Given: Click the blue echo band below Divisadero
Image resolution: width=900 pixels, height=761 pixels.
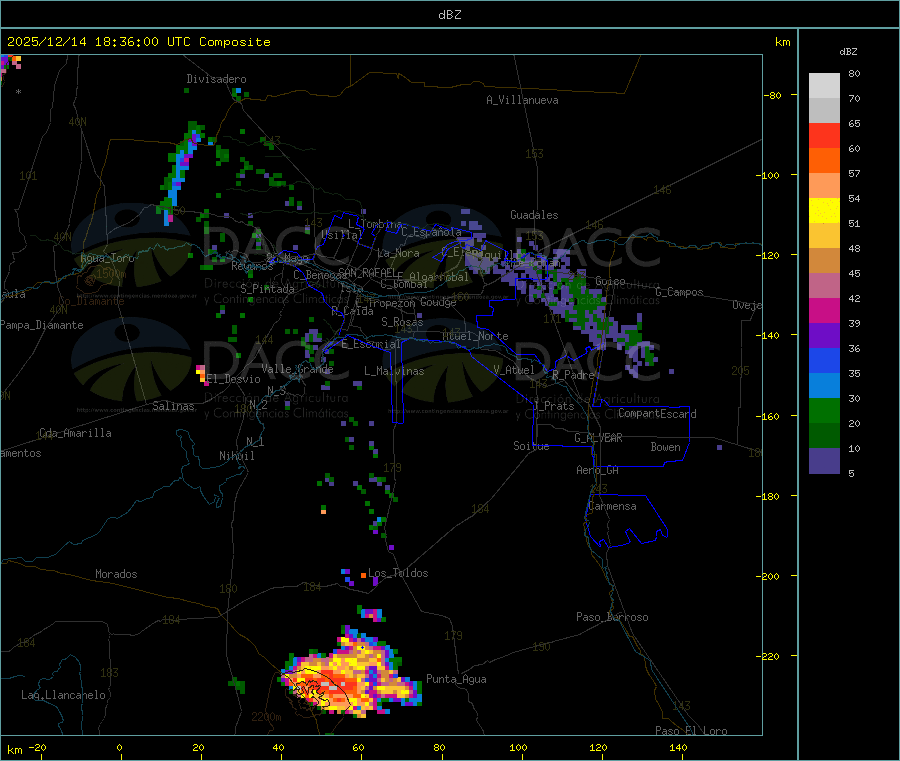Looking at the screenshot, I should point(180,173).
